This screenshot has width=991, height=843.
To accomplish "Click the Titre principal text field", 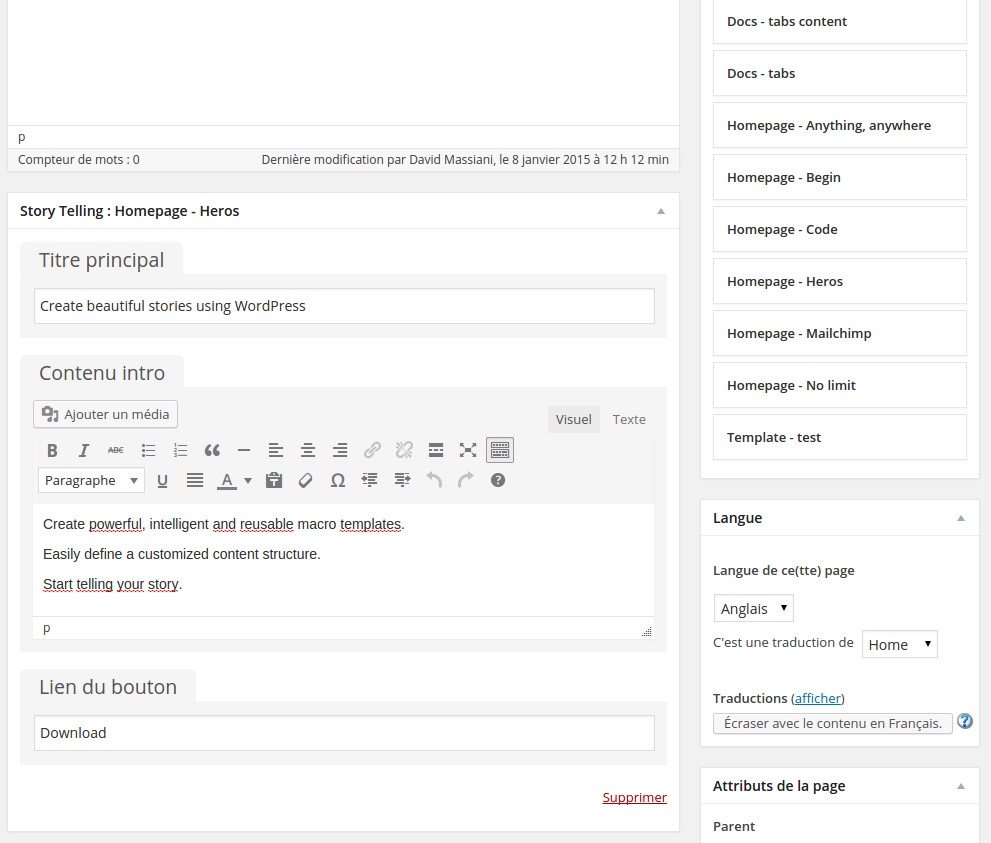I will coord(344,306).
